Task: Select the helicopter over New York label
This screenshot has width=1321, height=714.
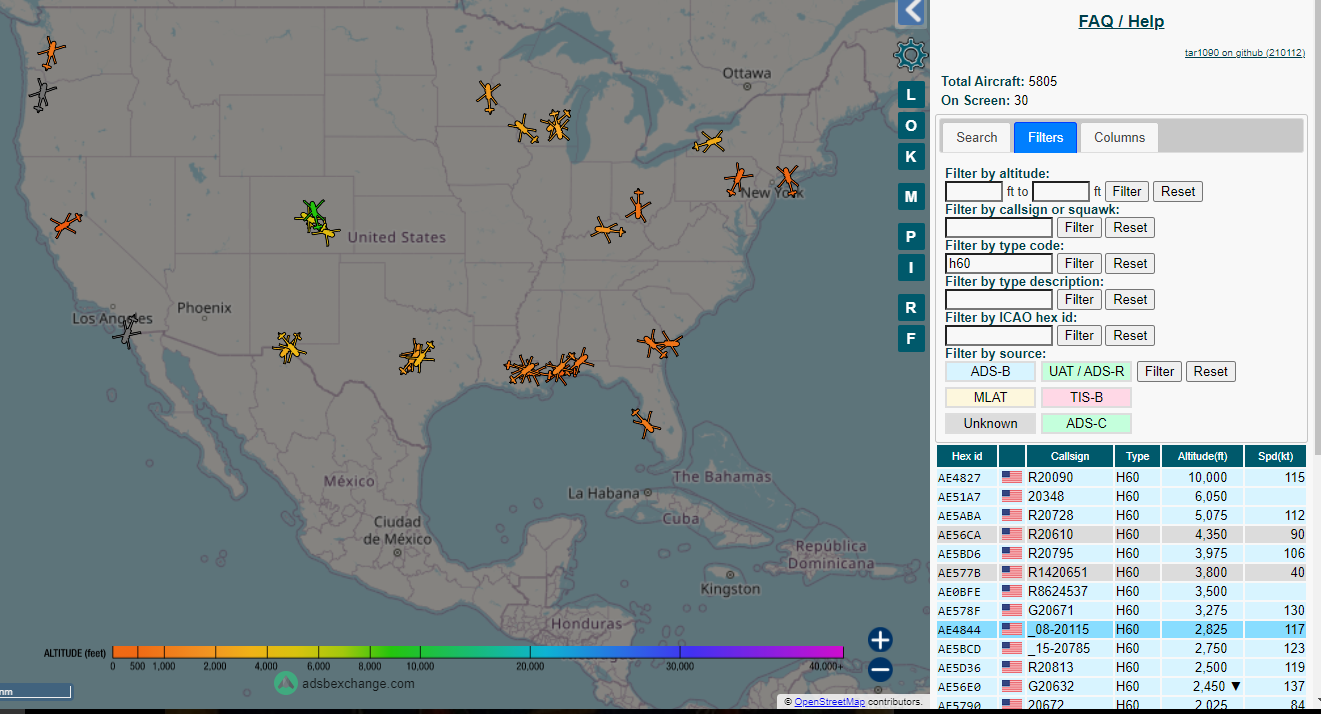Action: (x=789, y=180)
